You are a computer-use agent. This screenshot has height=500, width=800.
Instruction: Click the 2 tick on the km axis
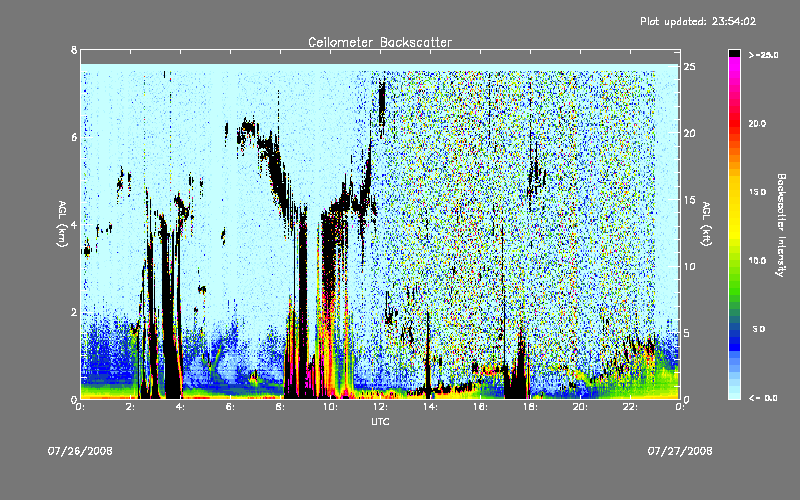coord(74,312)
